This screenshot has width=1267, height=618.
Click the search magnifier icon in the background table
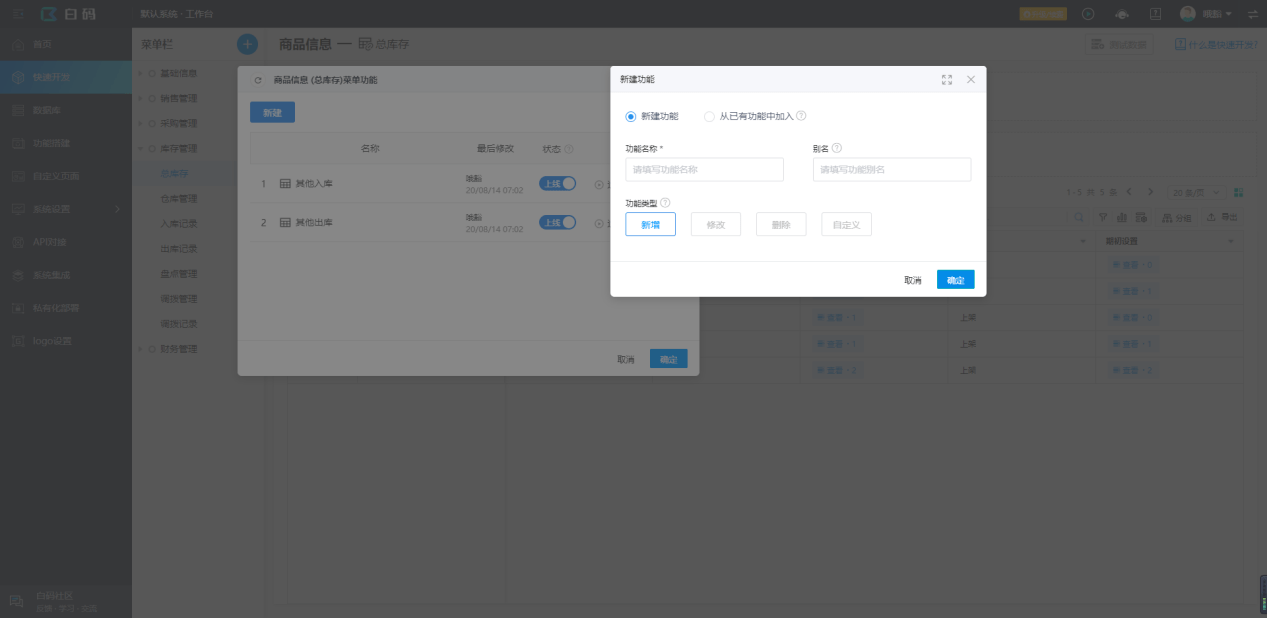click(x=1079, y=217)
